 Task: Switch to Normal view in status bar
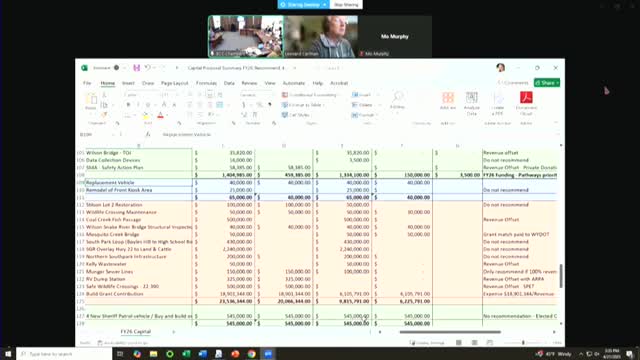[459, 342]
